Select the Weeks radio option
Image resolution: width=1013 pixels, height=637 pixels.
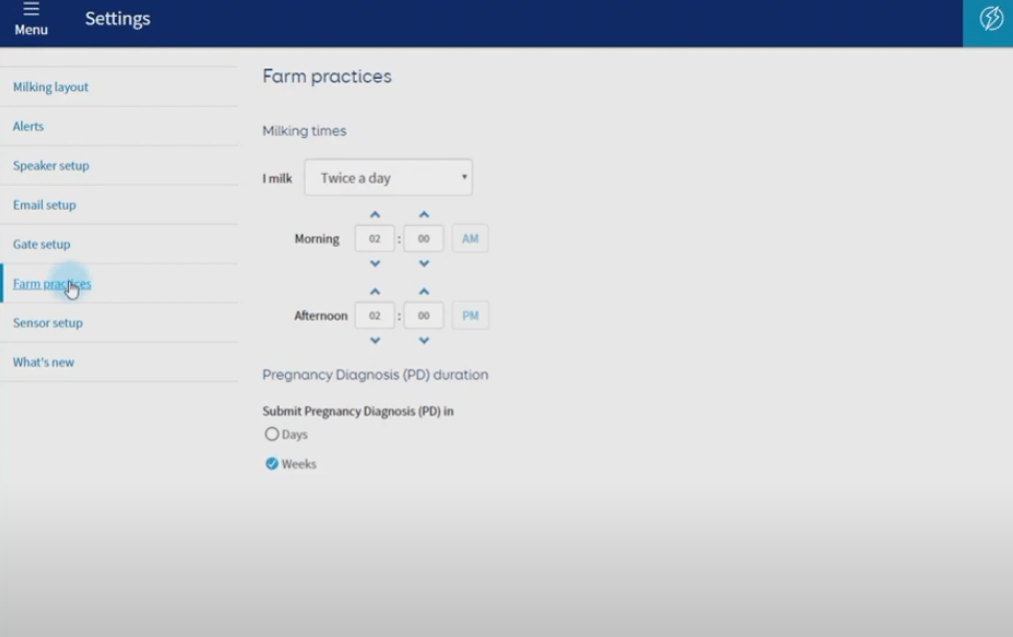click(x=272, y=464)
